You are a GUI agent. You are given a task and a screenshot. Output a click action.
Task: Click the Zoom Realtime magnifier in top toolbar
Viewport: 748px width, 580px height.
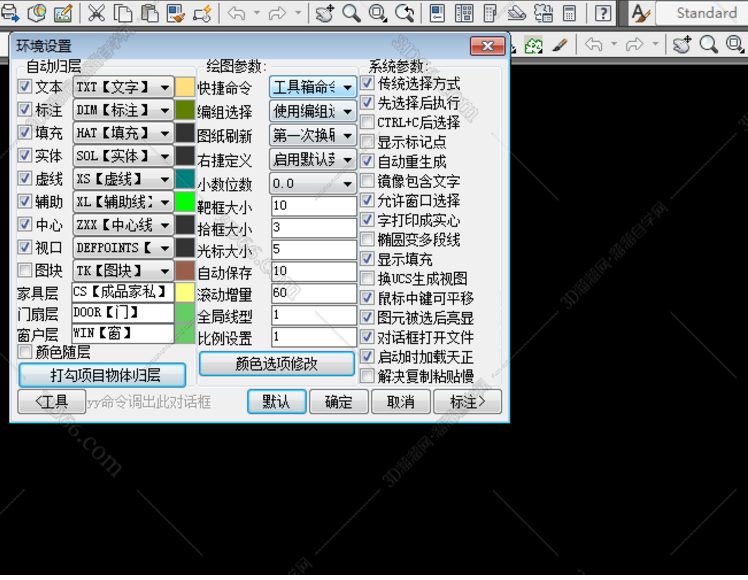tap(351, 13)
